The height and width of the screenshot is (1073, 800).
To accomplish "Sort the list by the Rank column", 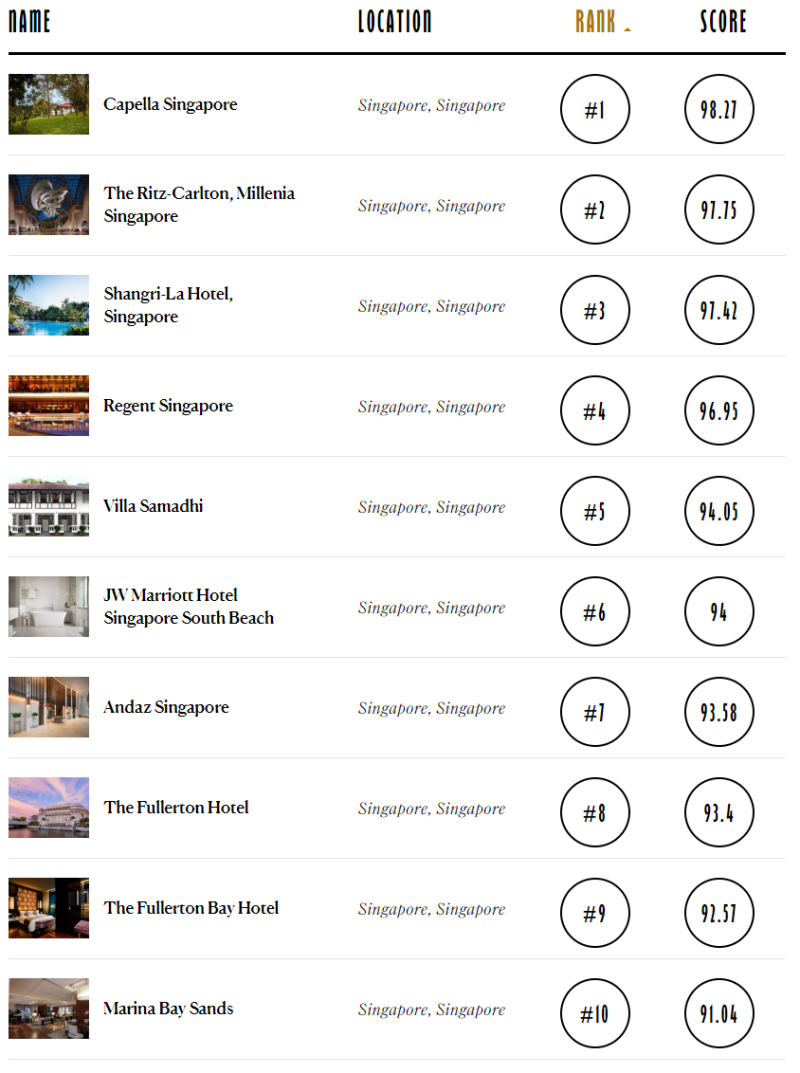I will pos(596,22).
